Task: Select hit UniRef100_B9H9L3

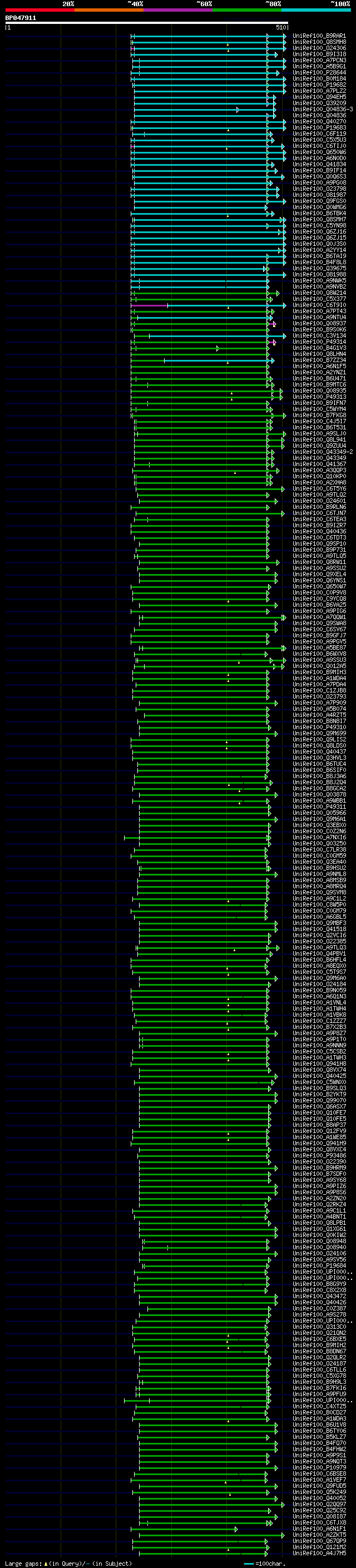Action: click(319, 1382)
